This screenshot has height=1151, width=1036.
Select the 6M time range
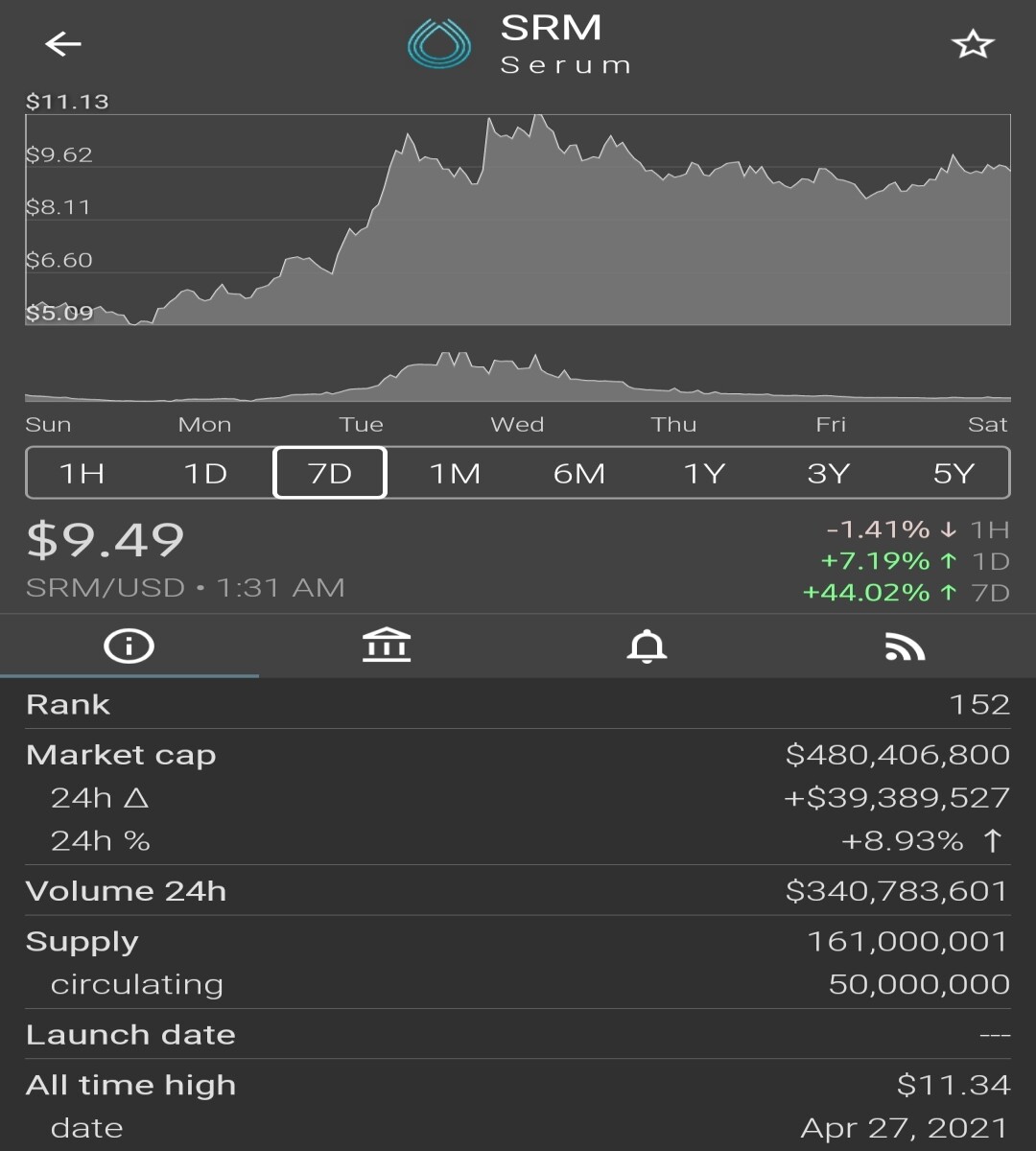click(579, 474)
